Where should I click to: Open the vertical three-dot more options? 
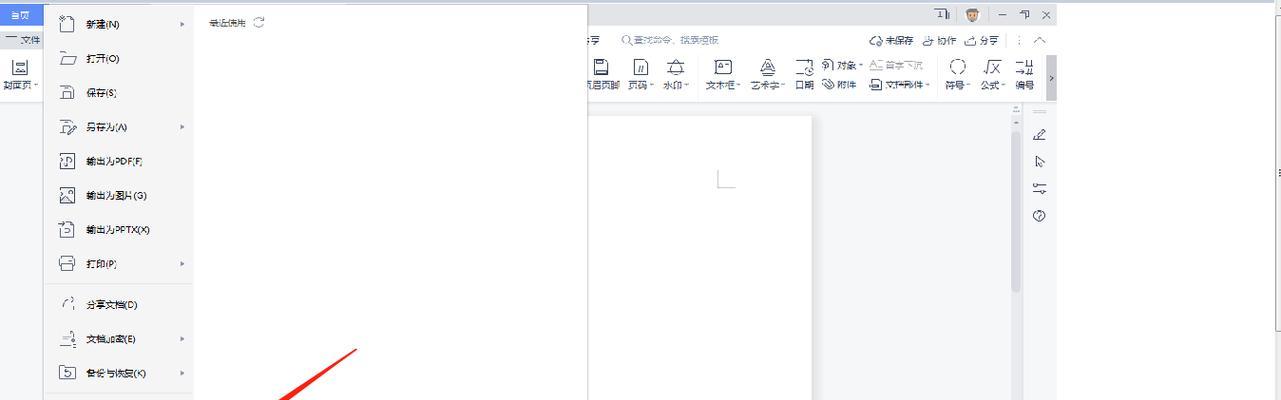pyautogui.click(x=1019, y=40)
